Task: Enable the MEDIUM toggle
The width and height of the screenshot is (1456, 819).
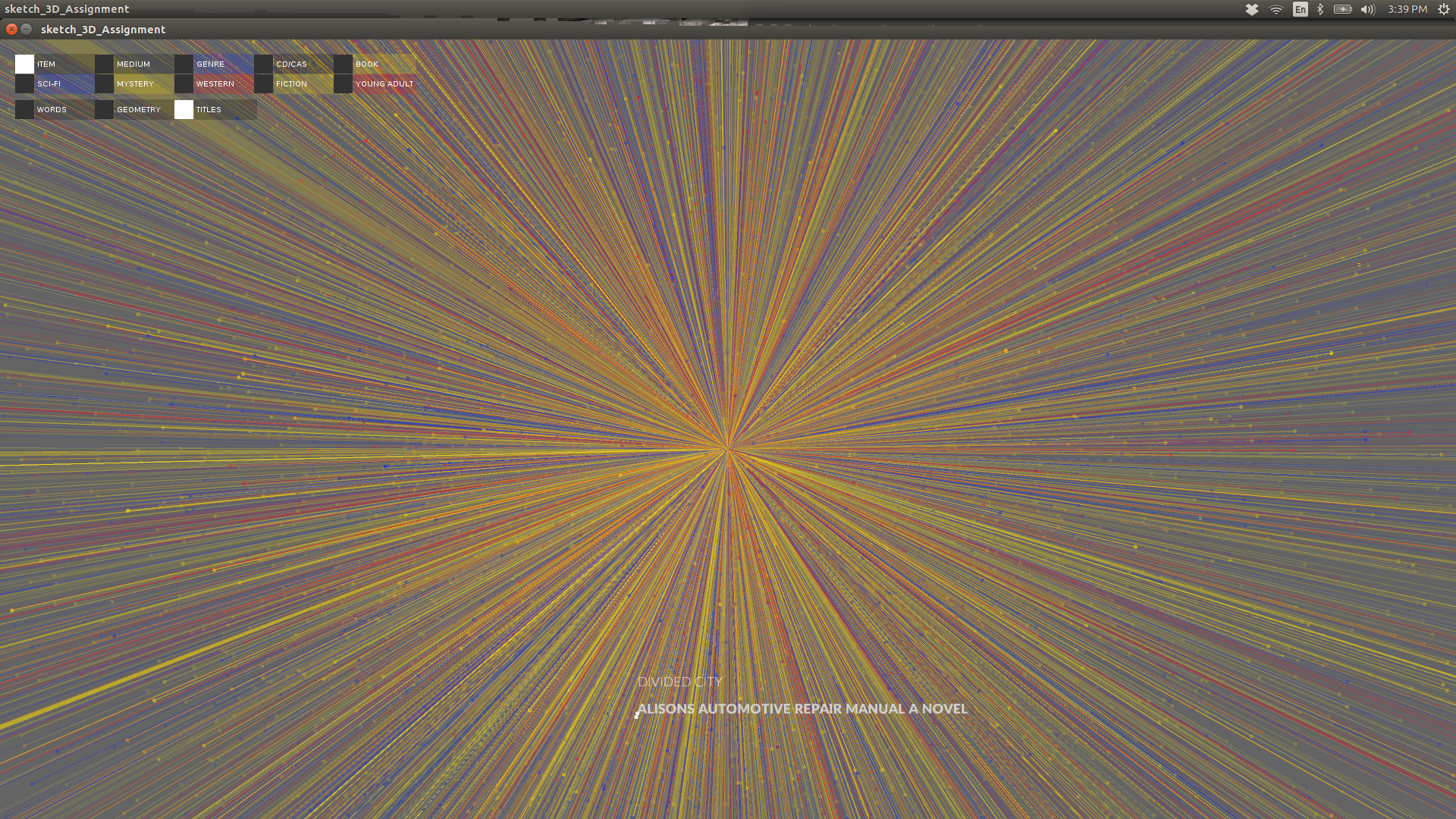Action: tap(104, 64)
